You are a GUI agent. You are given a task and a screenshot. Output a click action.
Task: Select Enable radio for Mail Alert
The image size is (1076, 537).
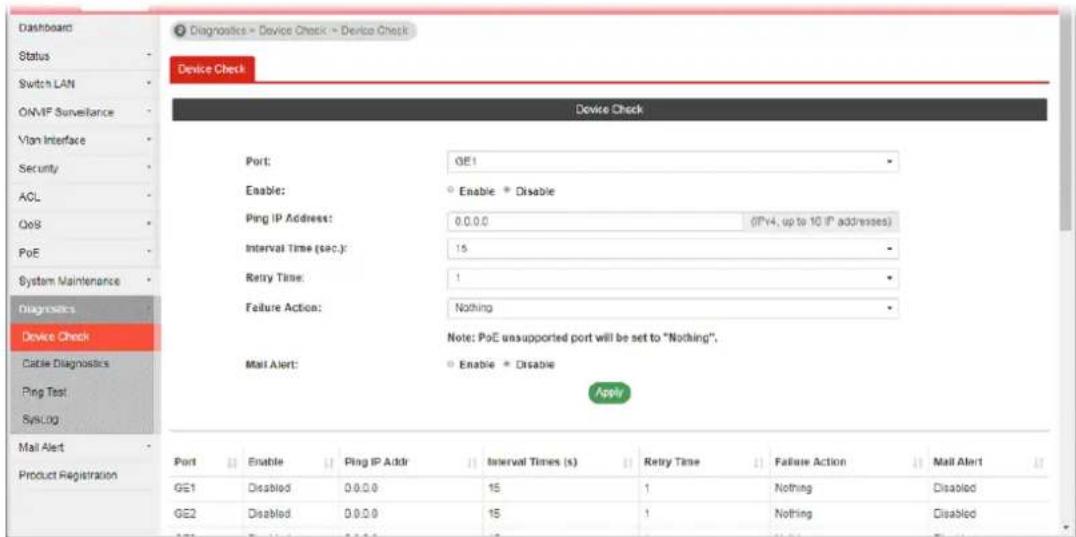(x=451, y=364)
